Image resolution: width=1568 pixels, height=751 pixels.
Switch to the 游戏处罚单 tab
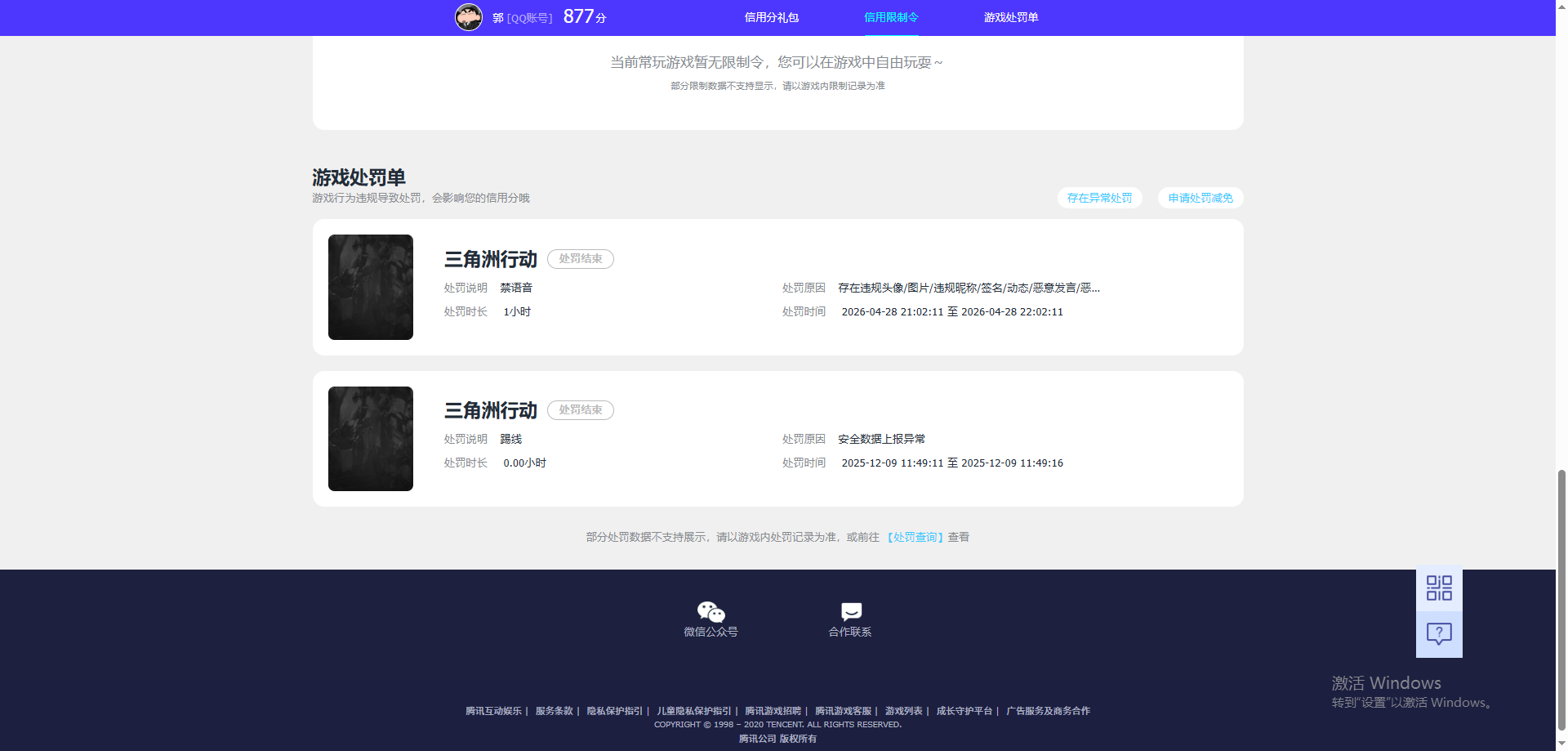(x=1011, y=17)
